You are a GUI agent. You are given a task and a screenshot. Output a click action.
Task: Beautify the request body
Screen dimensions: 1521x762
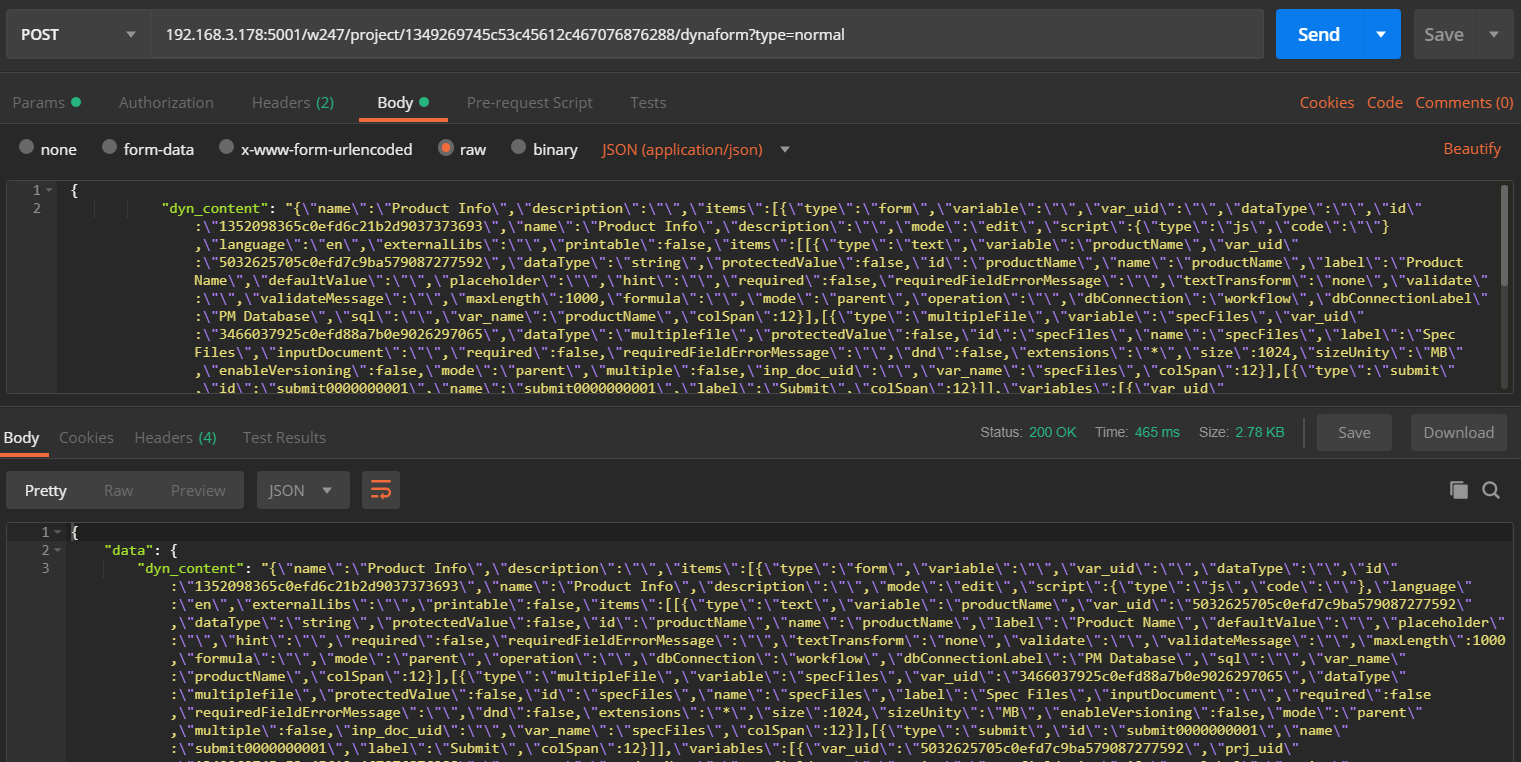click(1472, 148)
